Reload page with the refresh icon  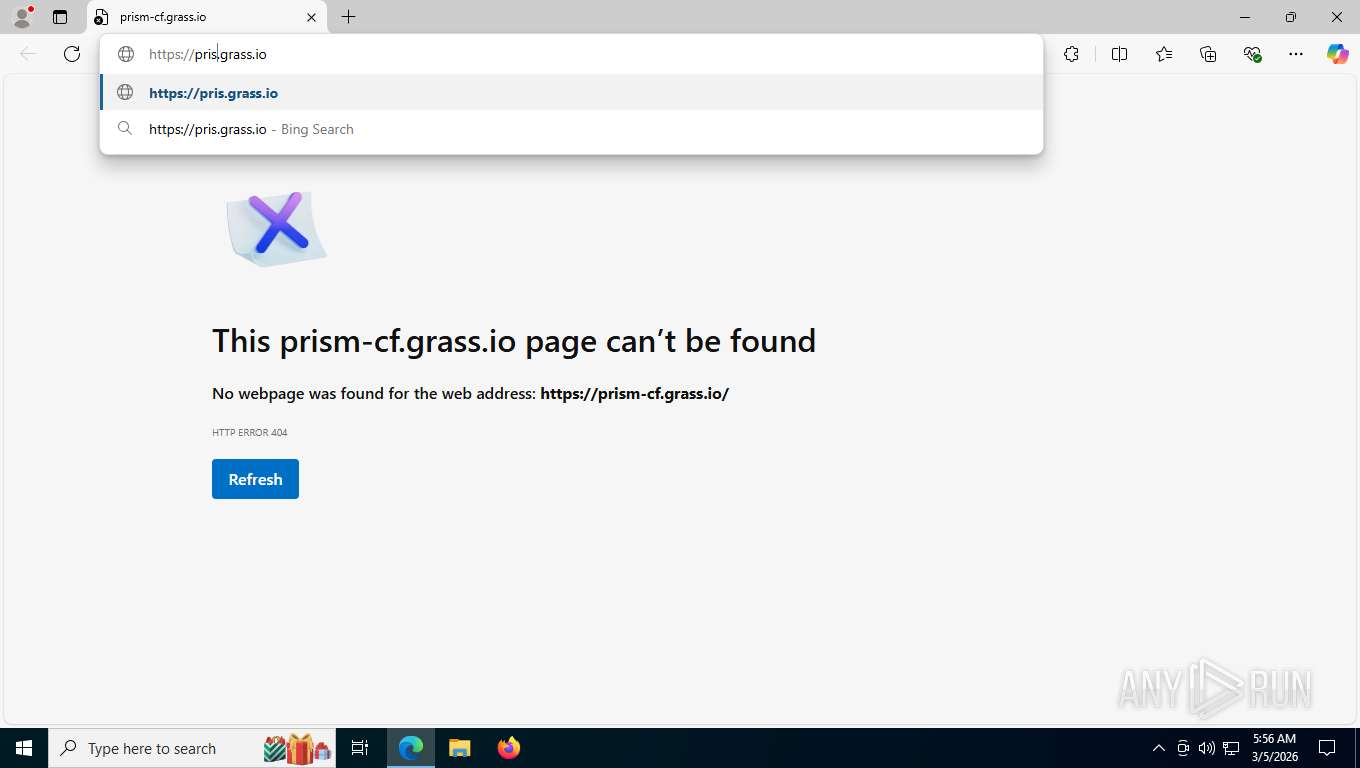(72, 54)
